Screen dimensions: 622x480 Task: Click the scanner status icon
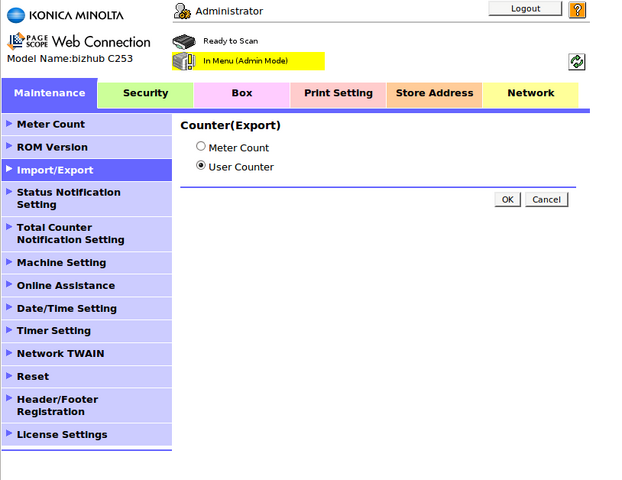184,42
